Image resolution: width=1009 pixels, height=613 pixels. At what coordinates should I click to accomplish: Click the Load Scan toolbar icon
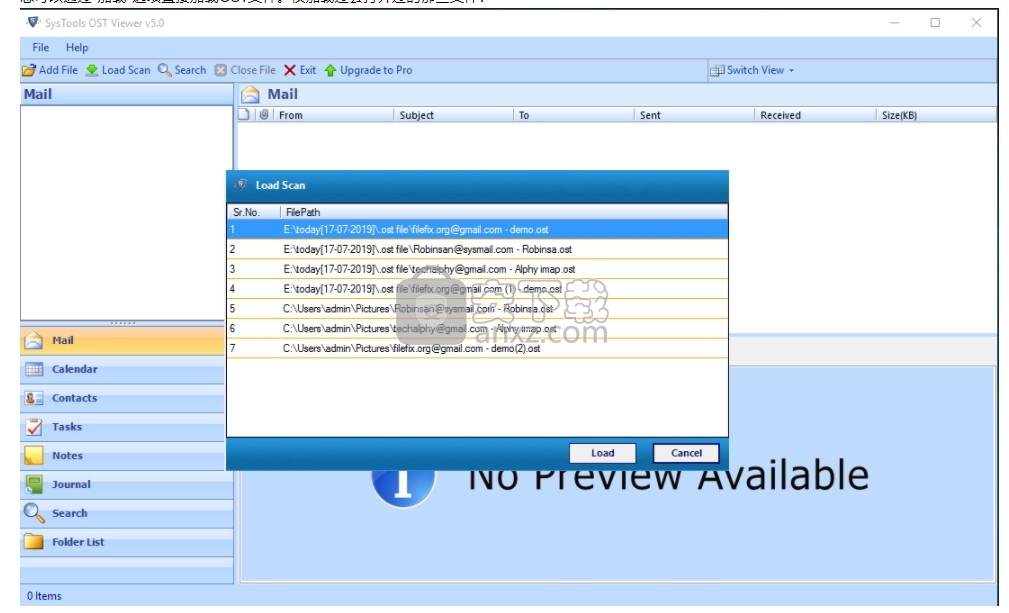click(x=92, y=70)
